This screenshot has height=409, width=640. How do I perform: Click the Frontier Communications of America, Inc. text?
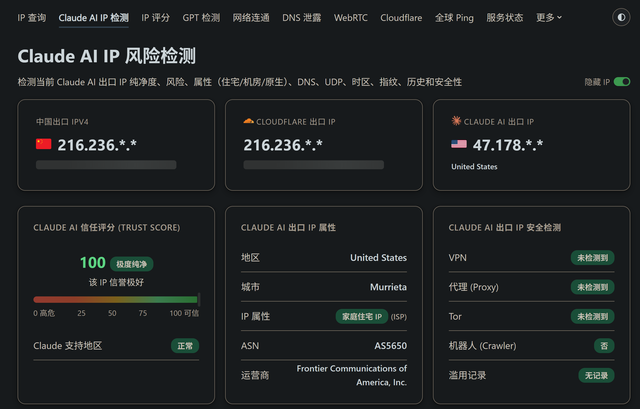coord(352,375)
